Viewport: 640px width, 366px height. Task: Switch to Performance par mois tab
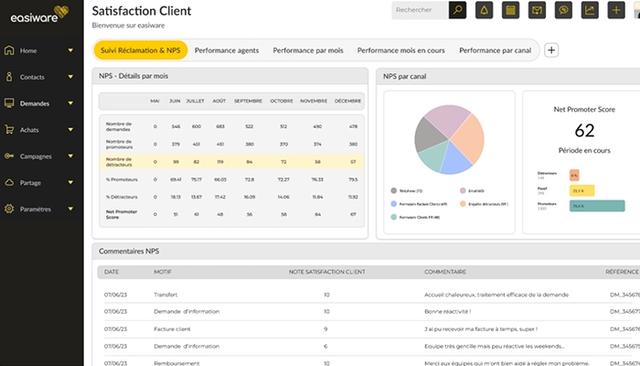coord(308,50)
